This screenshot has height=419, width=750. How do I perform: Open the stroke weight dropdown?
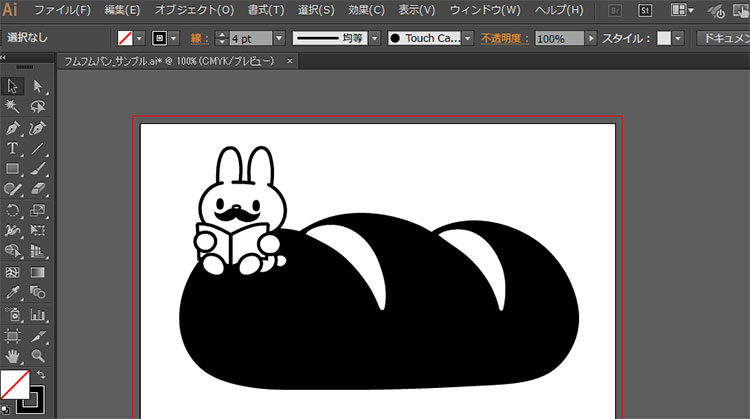pos(279,38)
